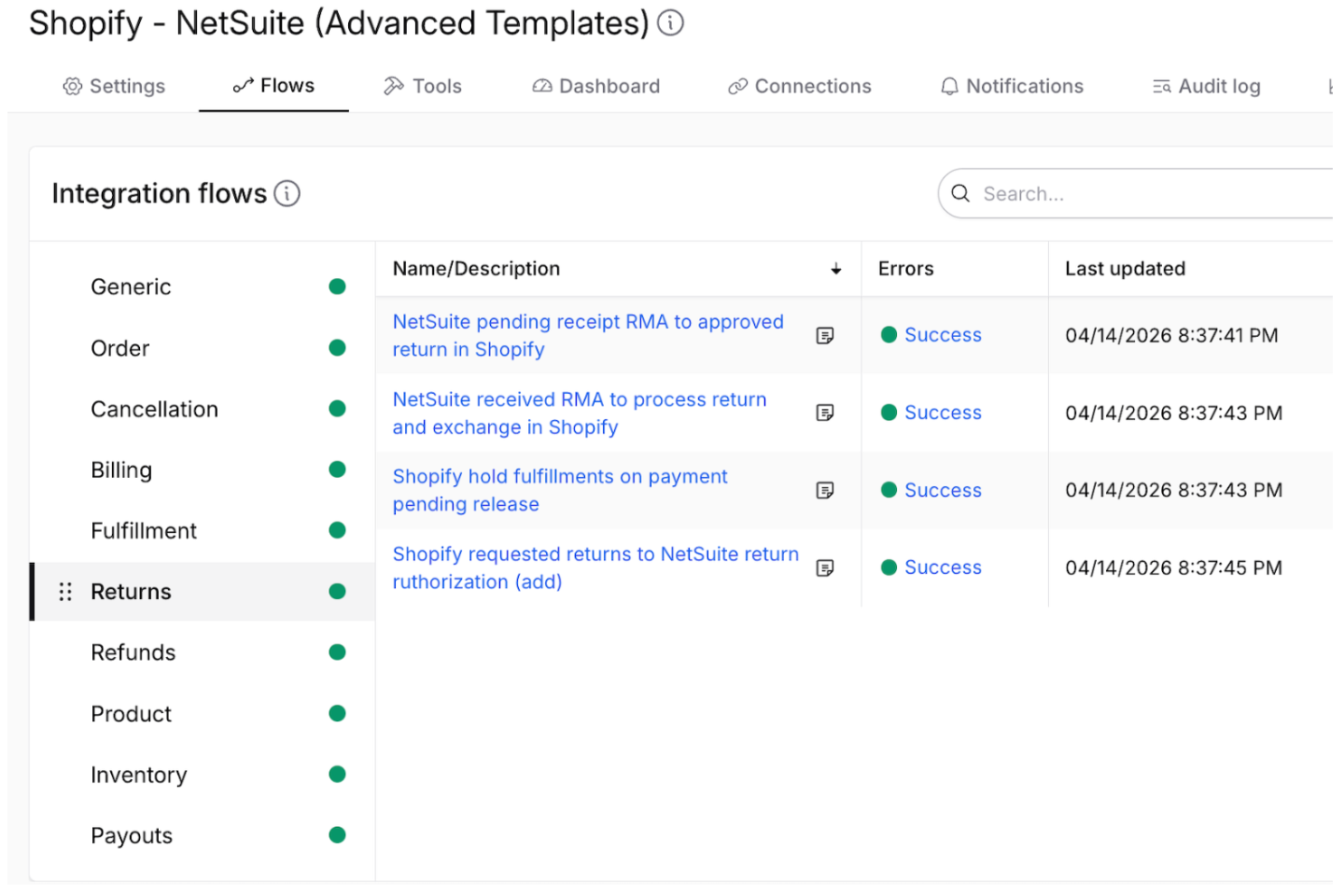Open description note for NetSuite pending receipt RMA flow

[x=825, y=335]
